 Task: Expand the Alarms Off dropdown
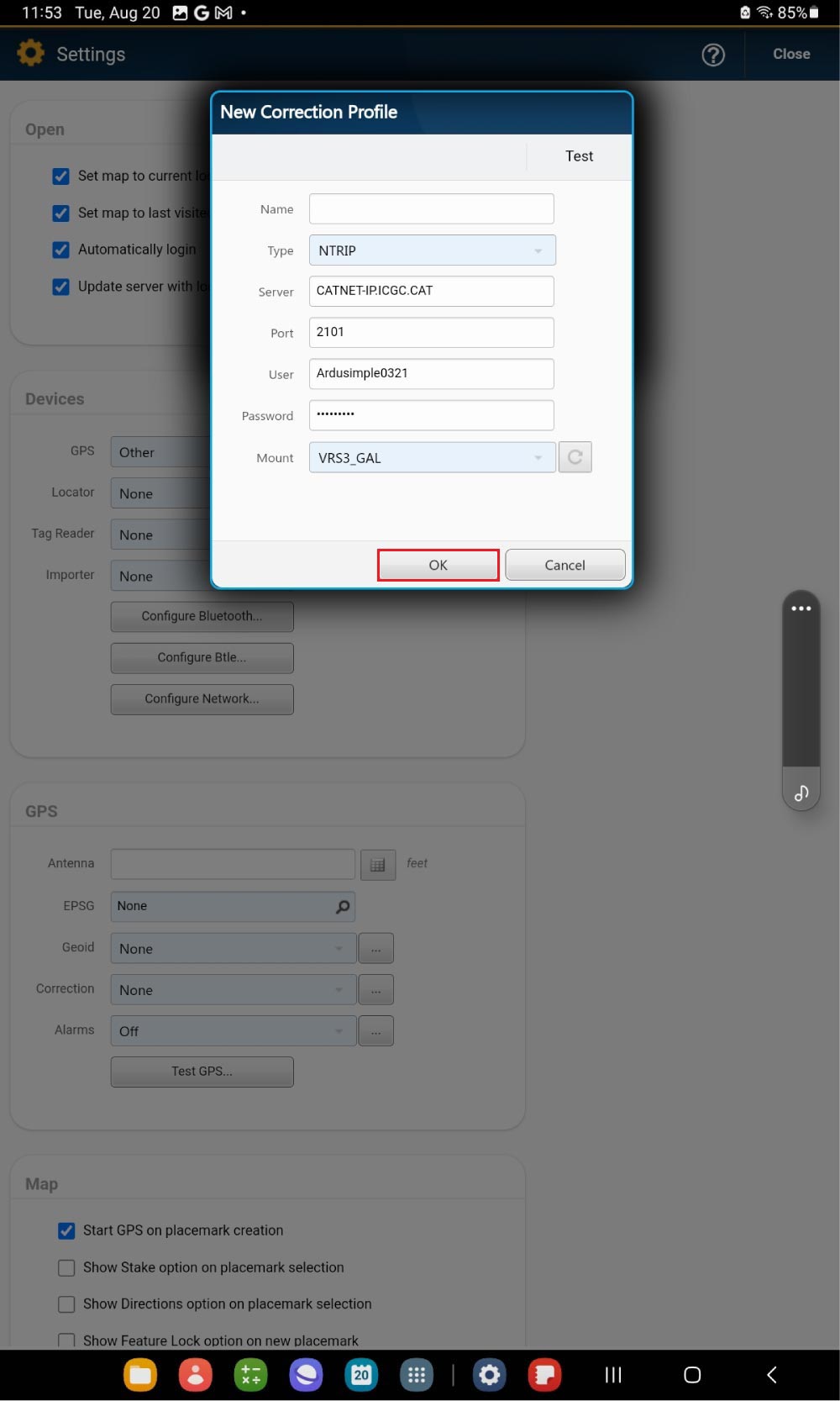point(233,1031)
